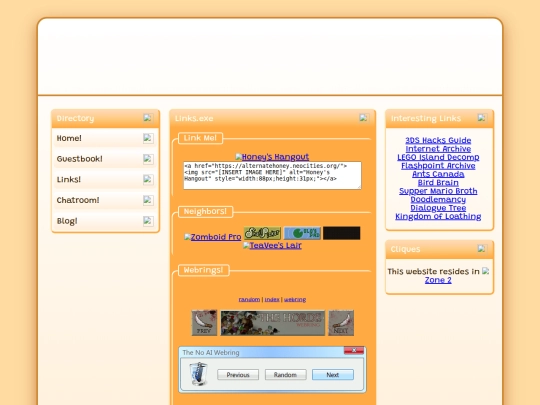Click Next in No AI Webring
The height and width of the screenshot is (405, 540).
pos(333,375)
